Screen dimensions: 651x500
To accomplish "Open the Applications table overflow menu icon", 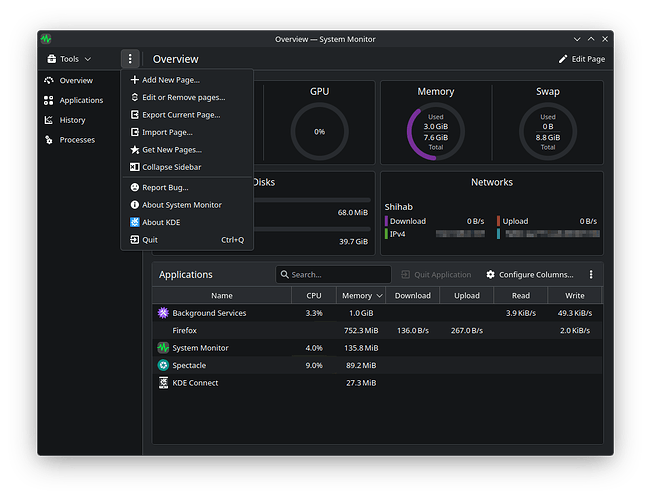I will click(591, 274).
